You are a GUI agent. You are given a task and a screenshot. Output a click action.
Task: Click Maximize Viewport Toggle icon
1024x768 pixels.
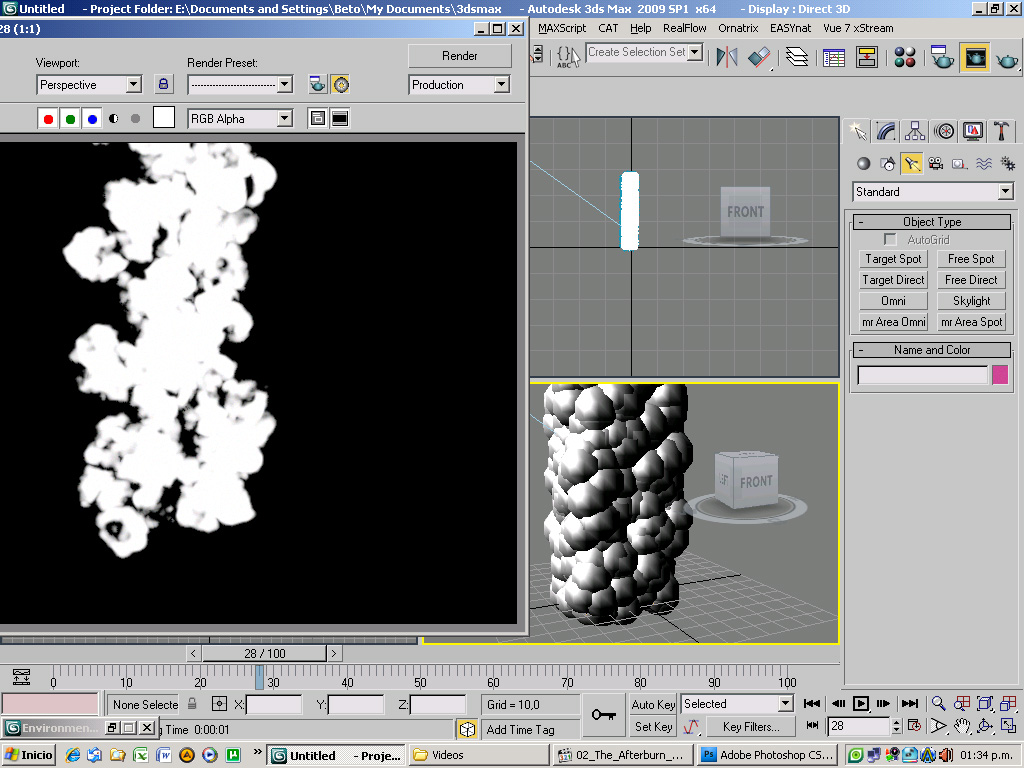click(1008, 726)
